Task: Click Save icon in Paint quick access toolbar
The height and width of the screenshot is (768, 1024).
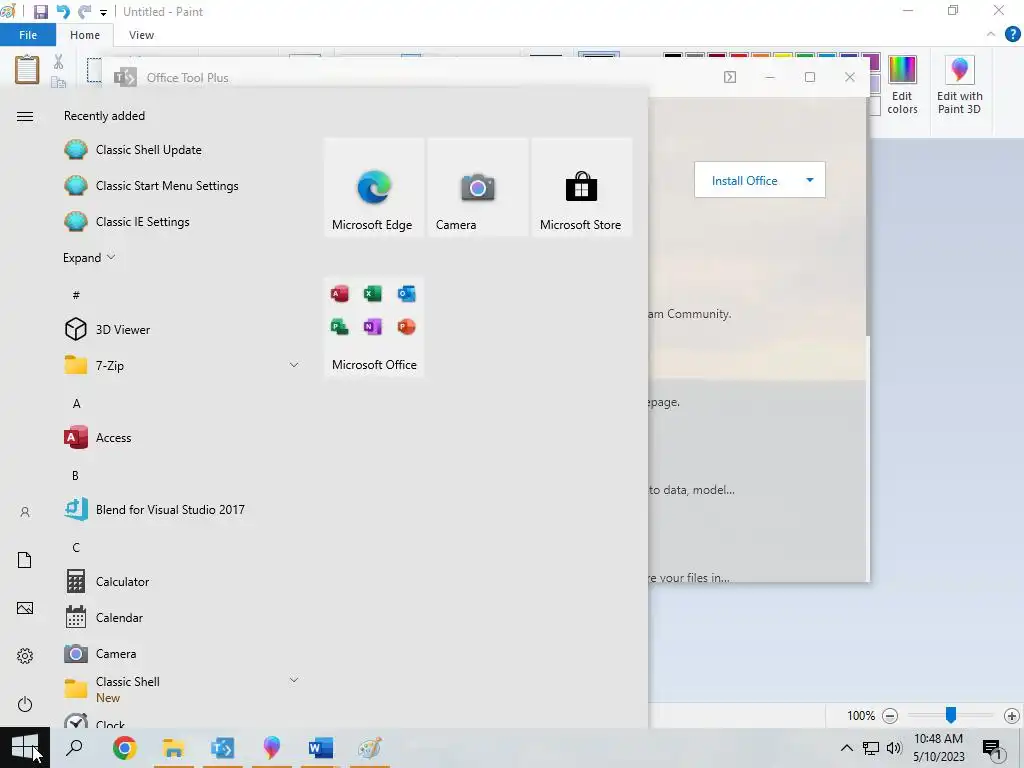Action: pyautogui.click(x=40, y=12)
